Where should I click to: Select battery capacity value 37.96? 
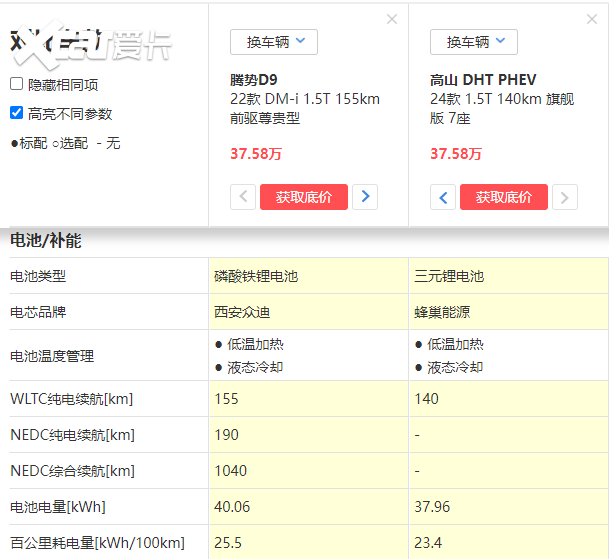[432, 507]
